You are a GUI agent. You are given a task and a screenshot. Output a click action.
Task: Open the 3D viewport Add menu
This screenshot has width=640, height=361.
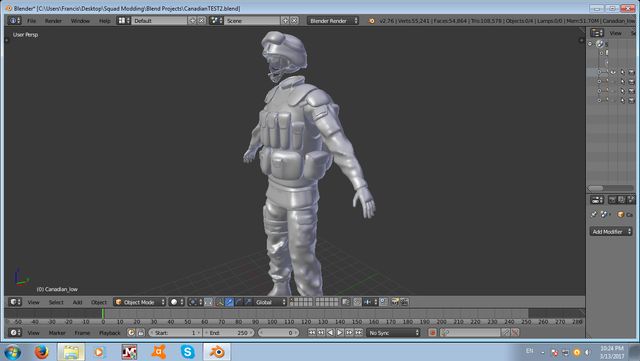click(77, 302)
